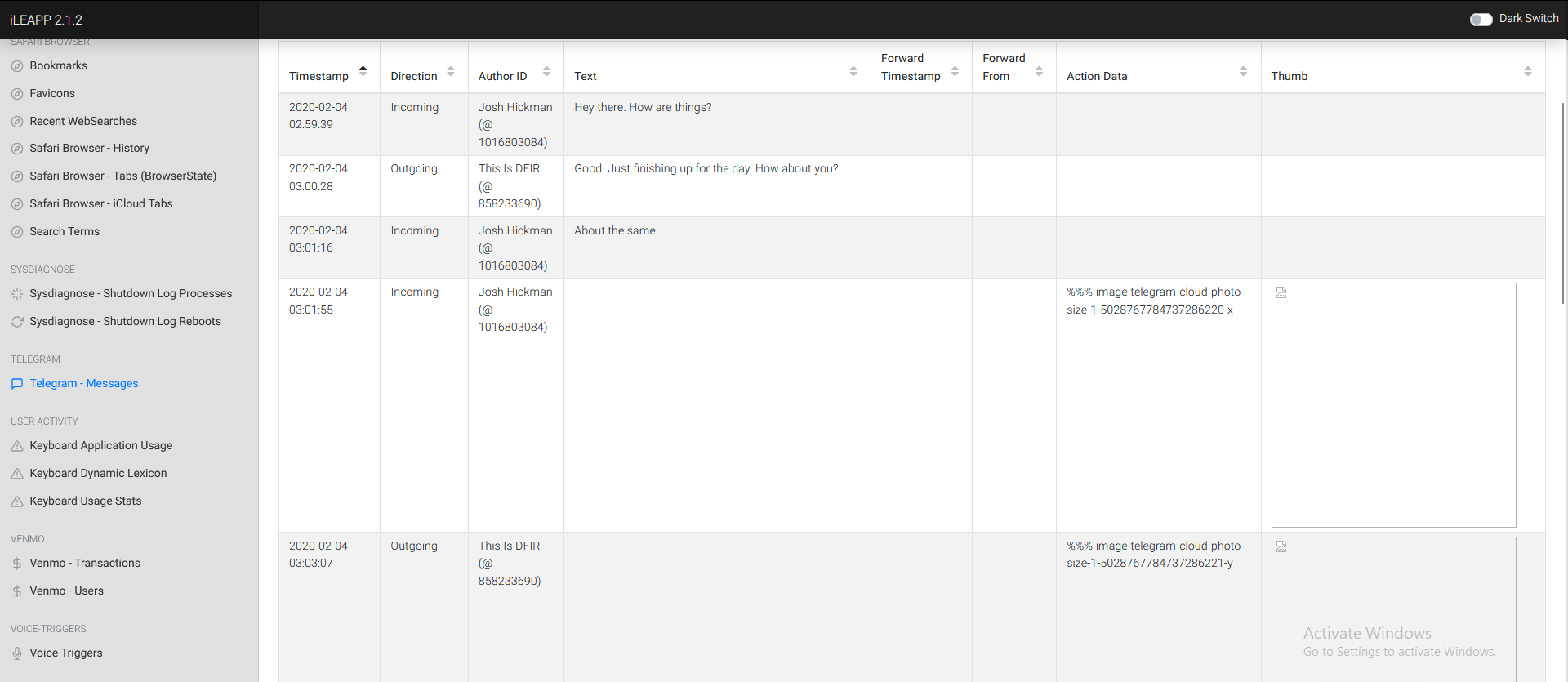The image size is (1568, 682).
Task: Open Keyboard Application Usage report
Action: pos(101,445)
